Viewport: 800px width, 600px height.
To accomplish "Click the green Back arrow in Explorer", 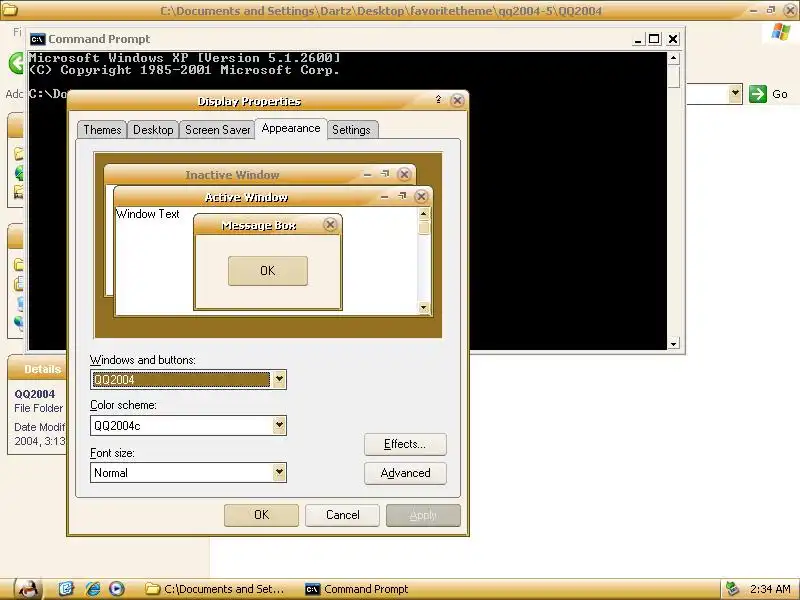I will pos(16,63).
